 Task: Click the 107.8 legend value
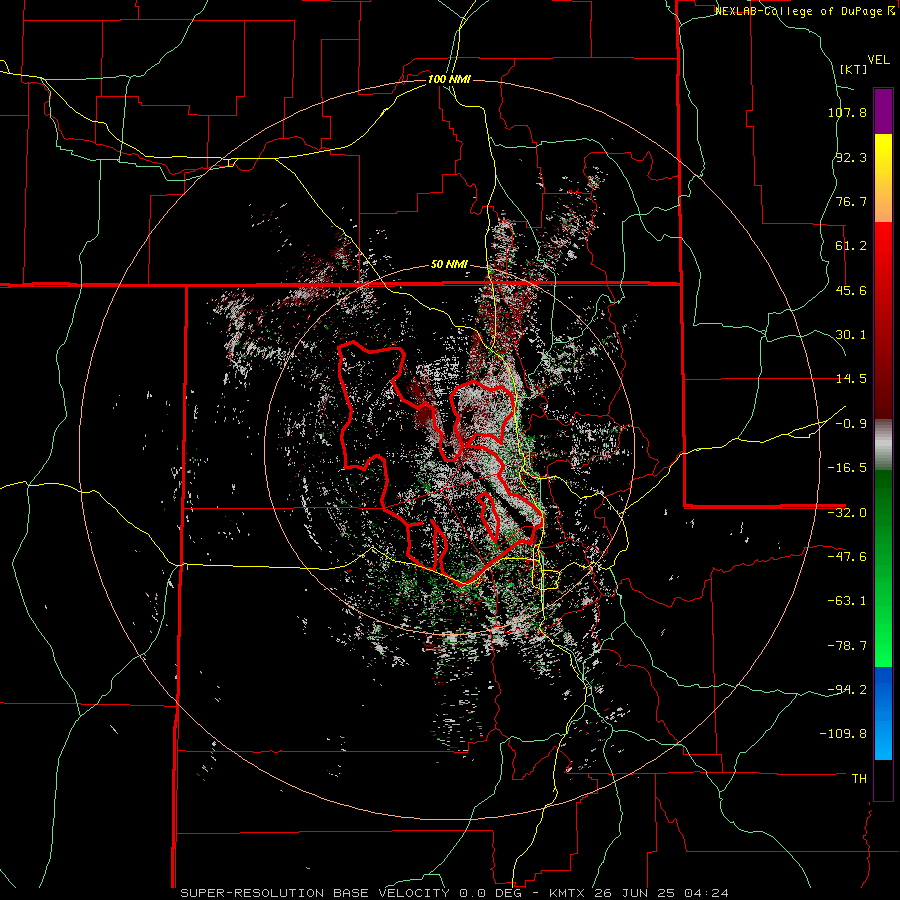point(847,112)
